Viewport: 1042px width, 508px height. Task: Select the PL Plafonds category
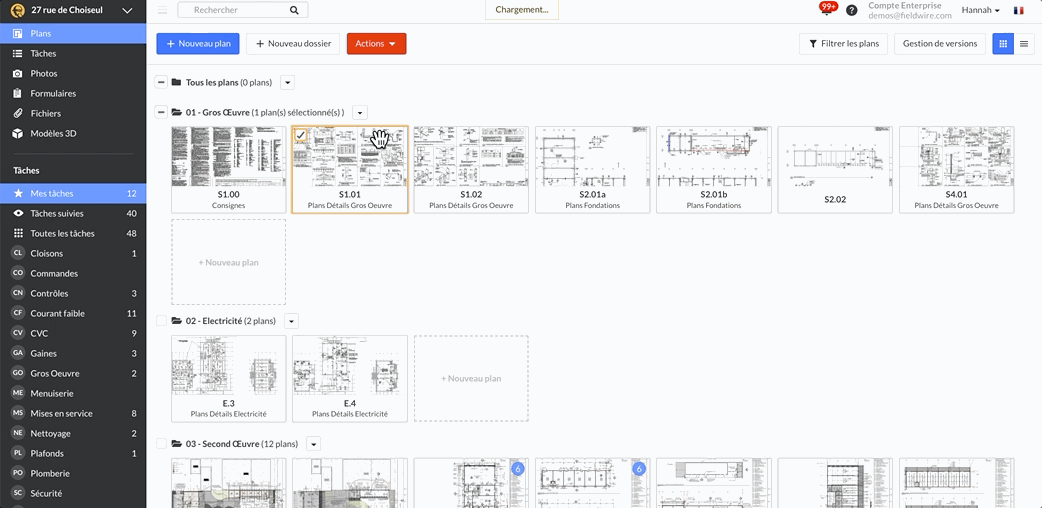point(73,453)
